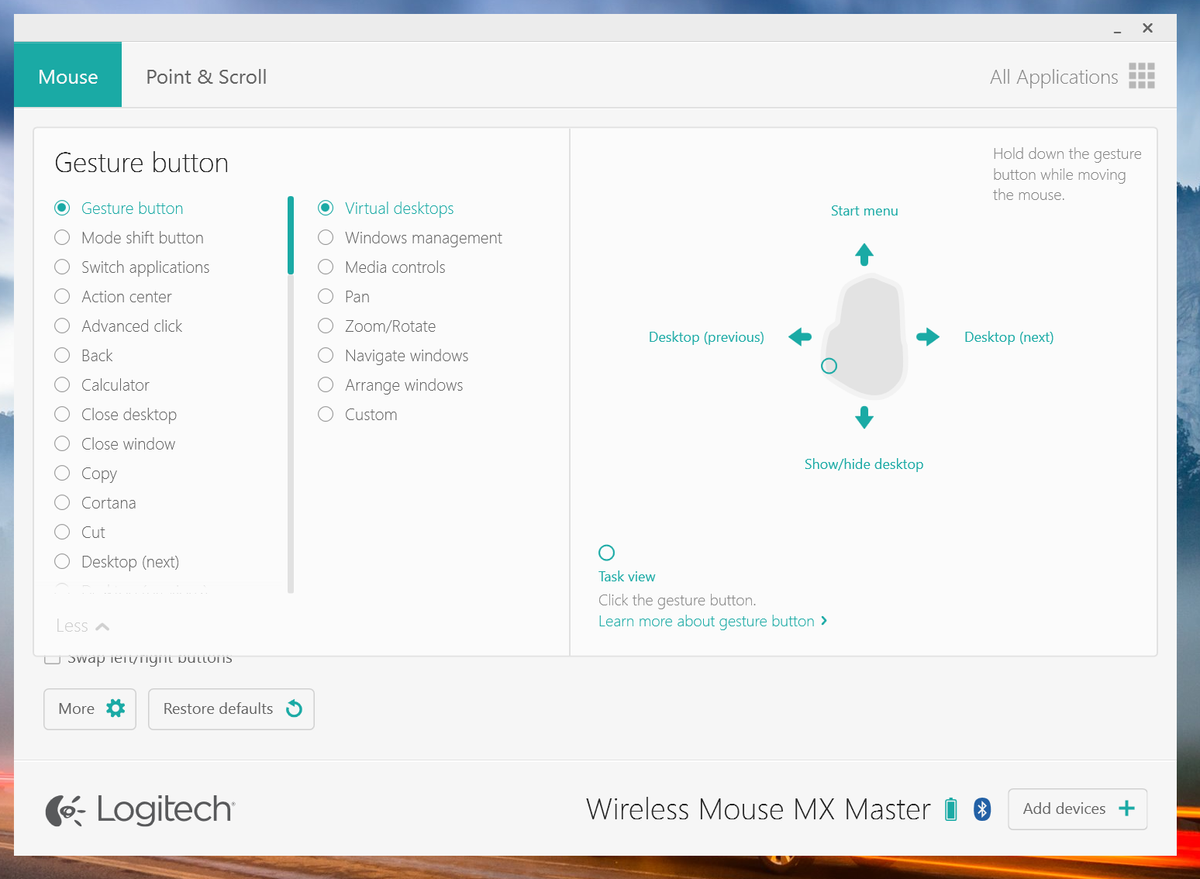Click Restore defaults
Screen dimensions: 1200x879
pyautogui.click(x=231, y=709)
